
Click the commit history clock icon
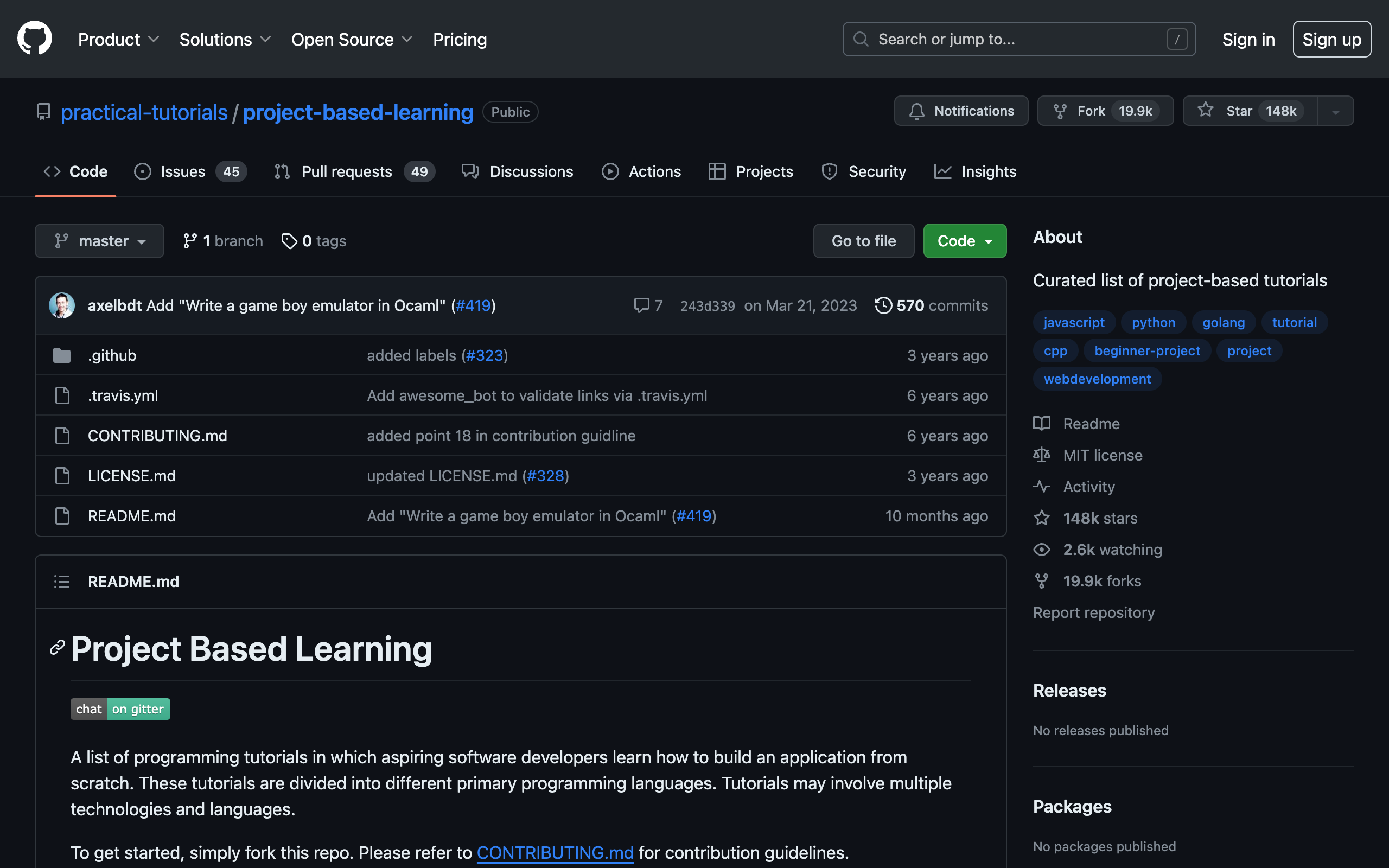tap(882, 305)
